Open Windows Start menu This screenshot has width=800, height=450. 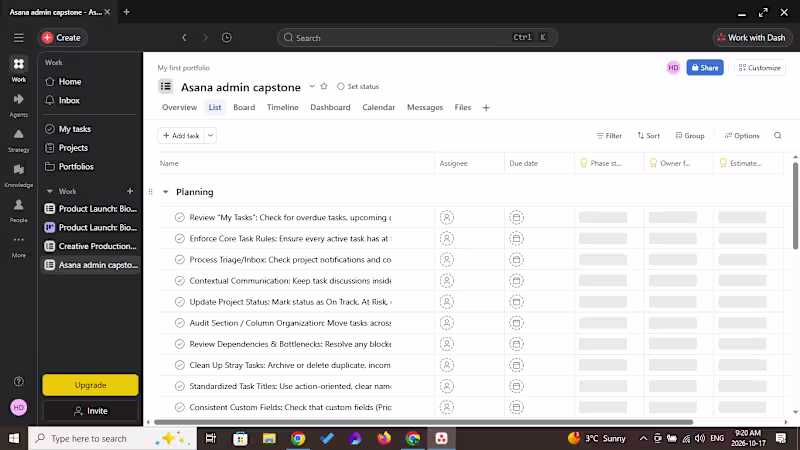[14, 438]
